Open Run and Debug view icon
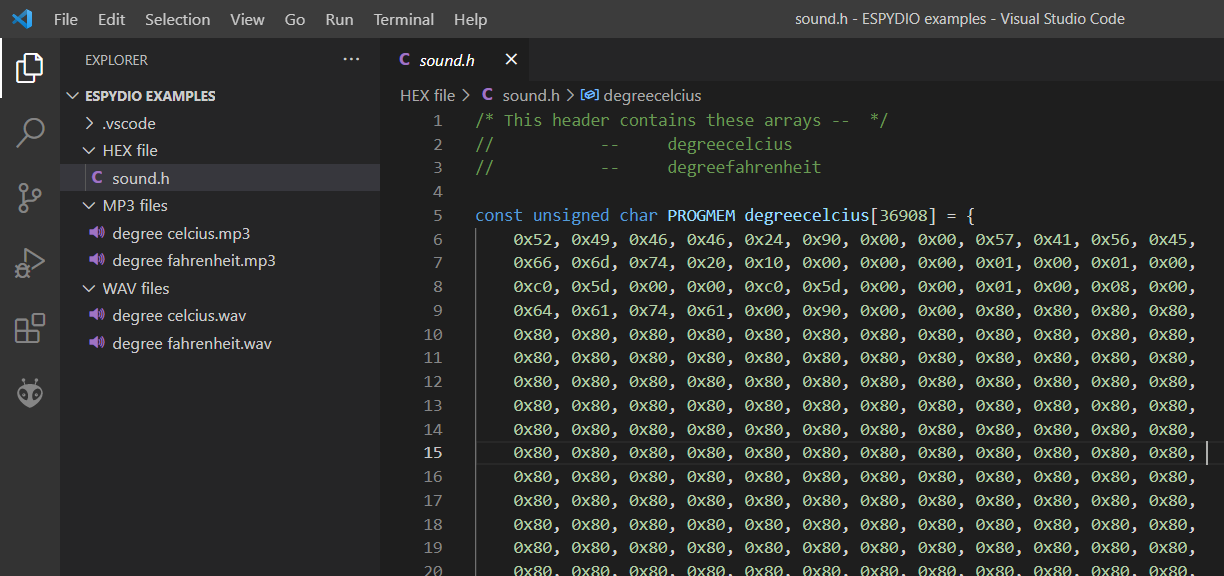1224x576 pixels. [x=30, y=263]
